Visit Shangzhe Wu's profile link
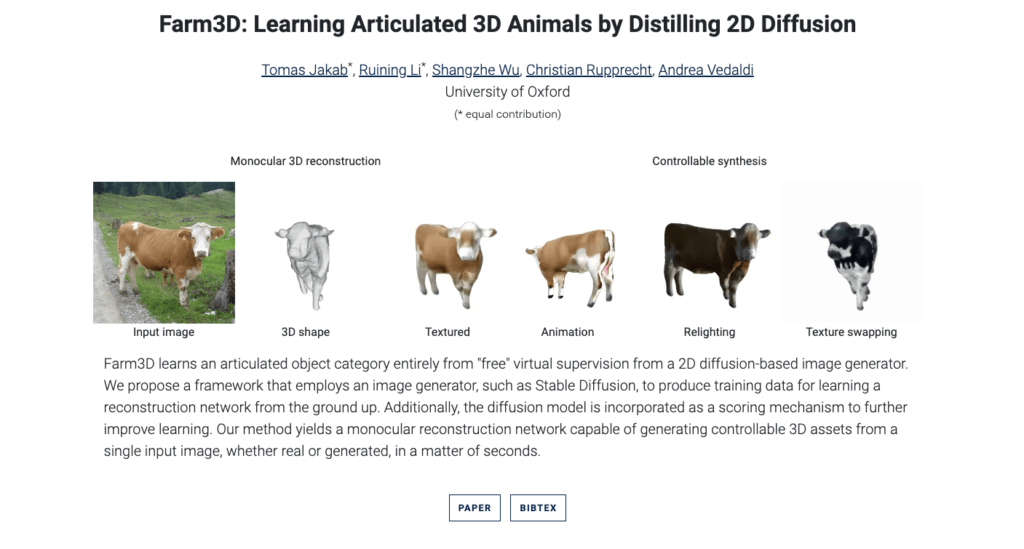The height and width of the screenshot is (549, 1024). (x=475, y=70)
